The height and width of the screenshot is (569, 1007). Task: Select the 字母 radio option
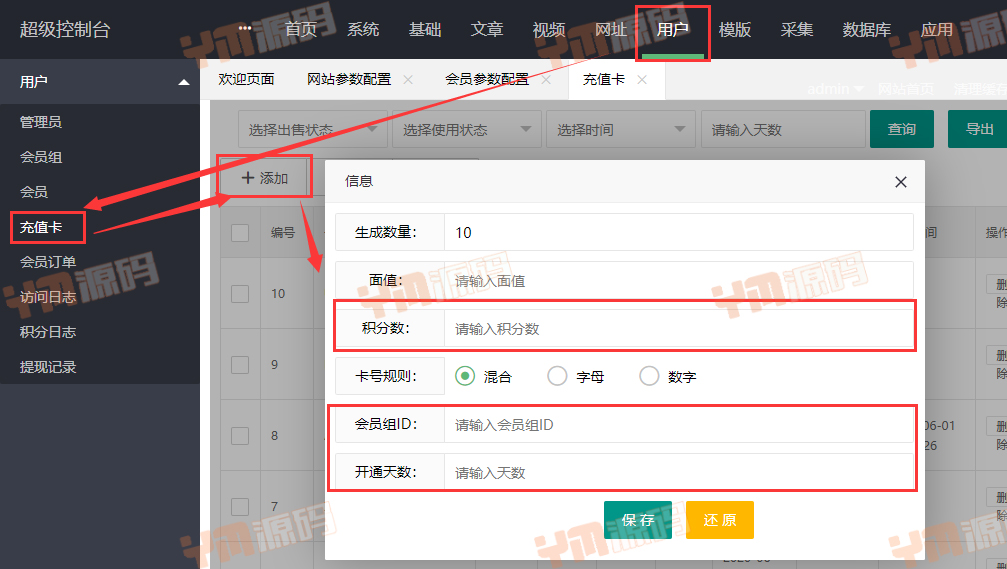[557, 377]
